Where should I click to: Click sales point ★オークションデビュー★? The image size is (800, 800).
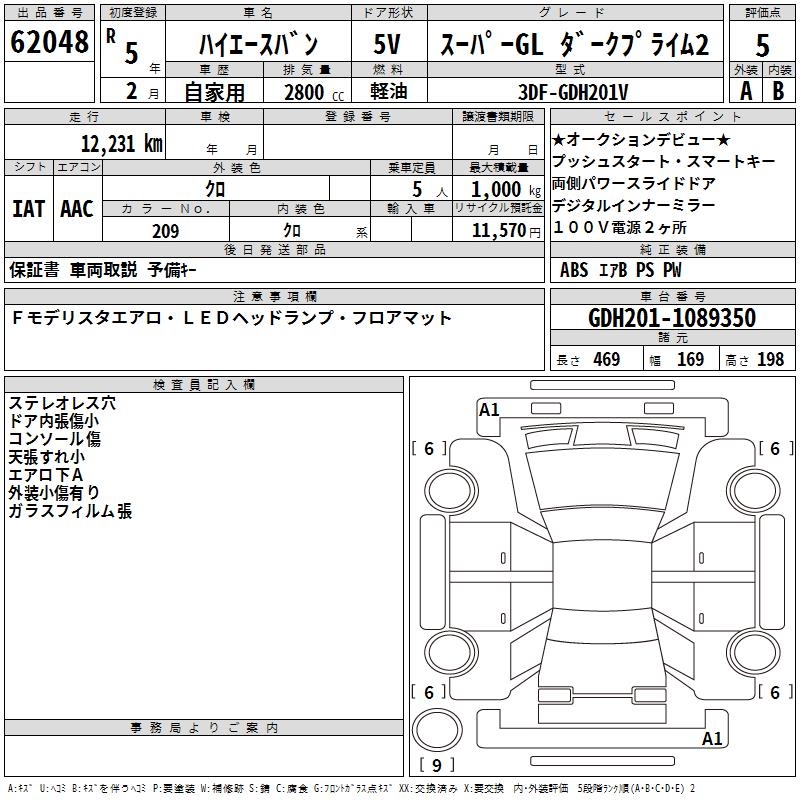coord(641,139)
